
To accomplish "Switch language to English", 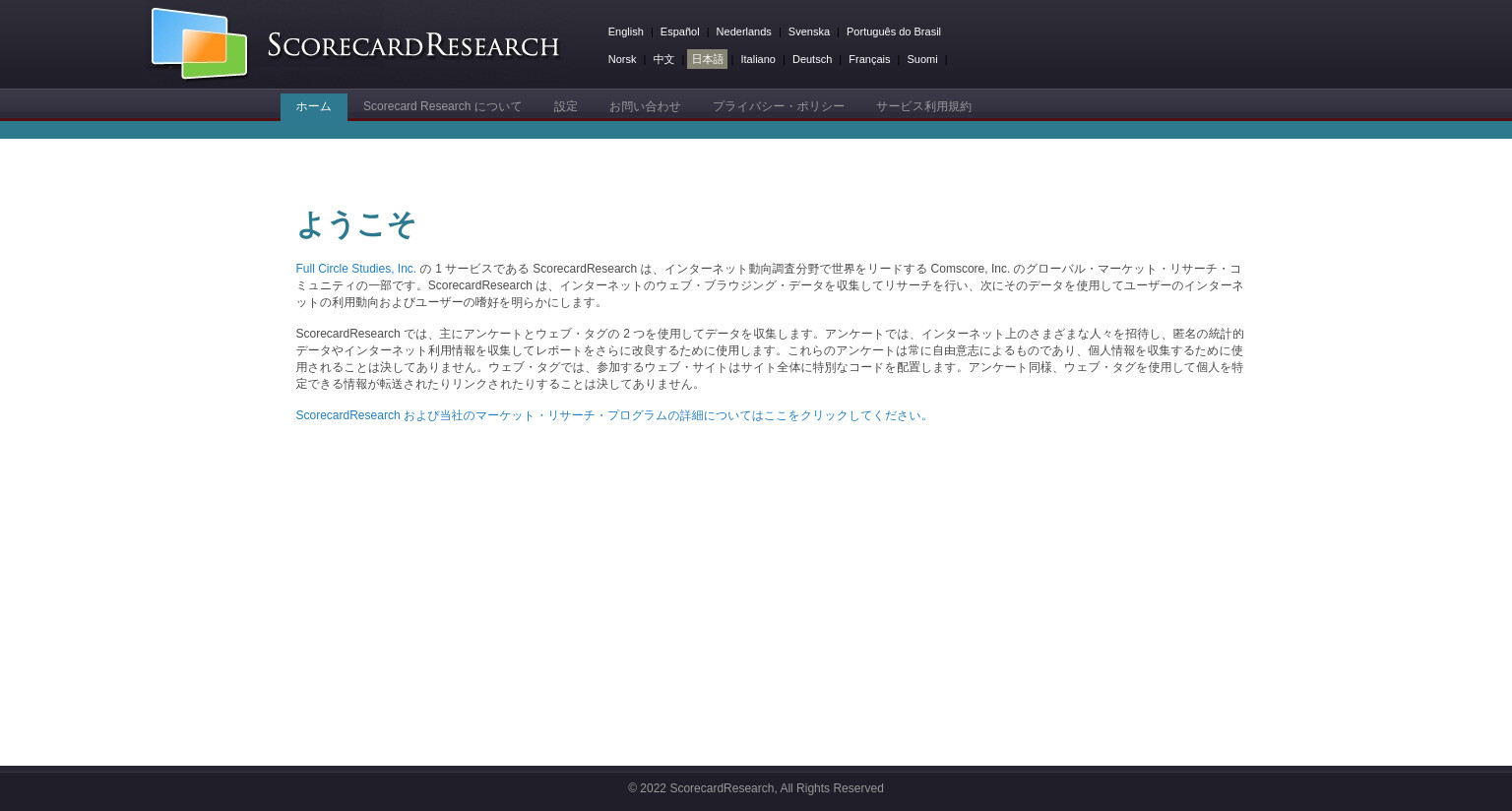I will 625,31.
